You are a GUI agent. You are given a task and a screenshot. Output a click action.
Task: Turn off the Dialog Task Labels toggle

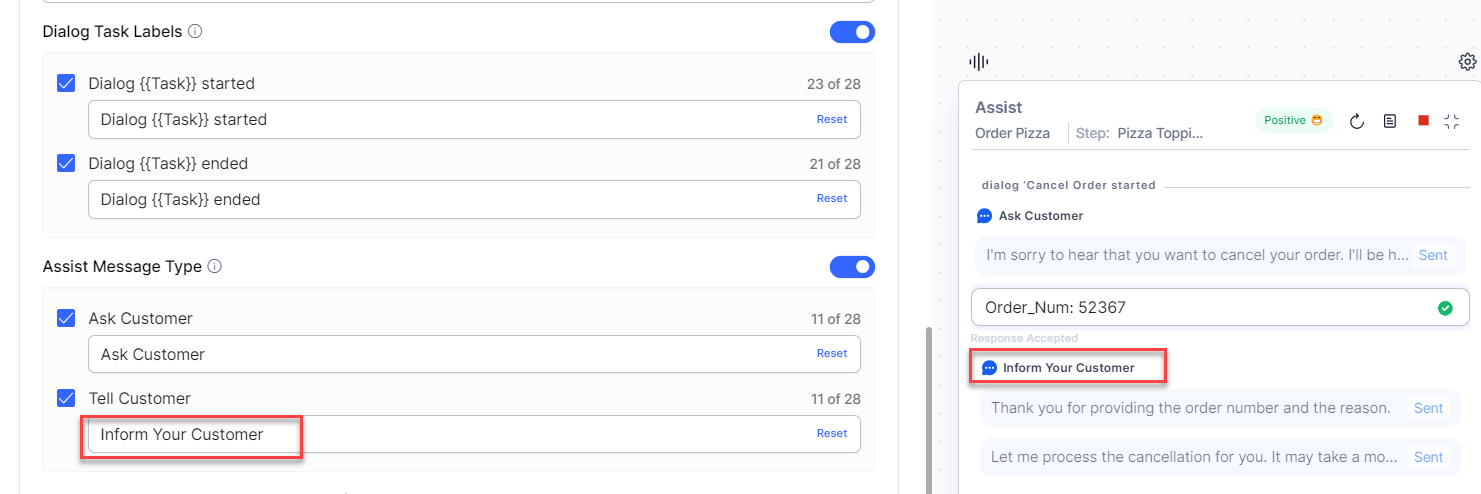tap(852, 32)
